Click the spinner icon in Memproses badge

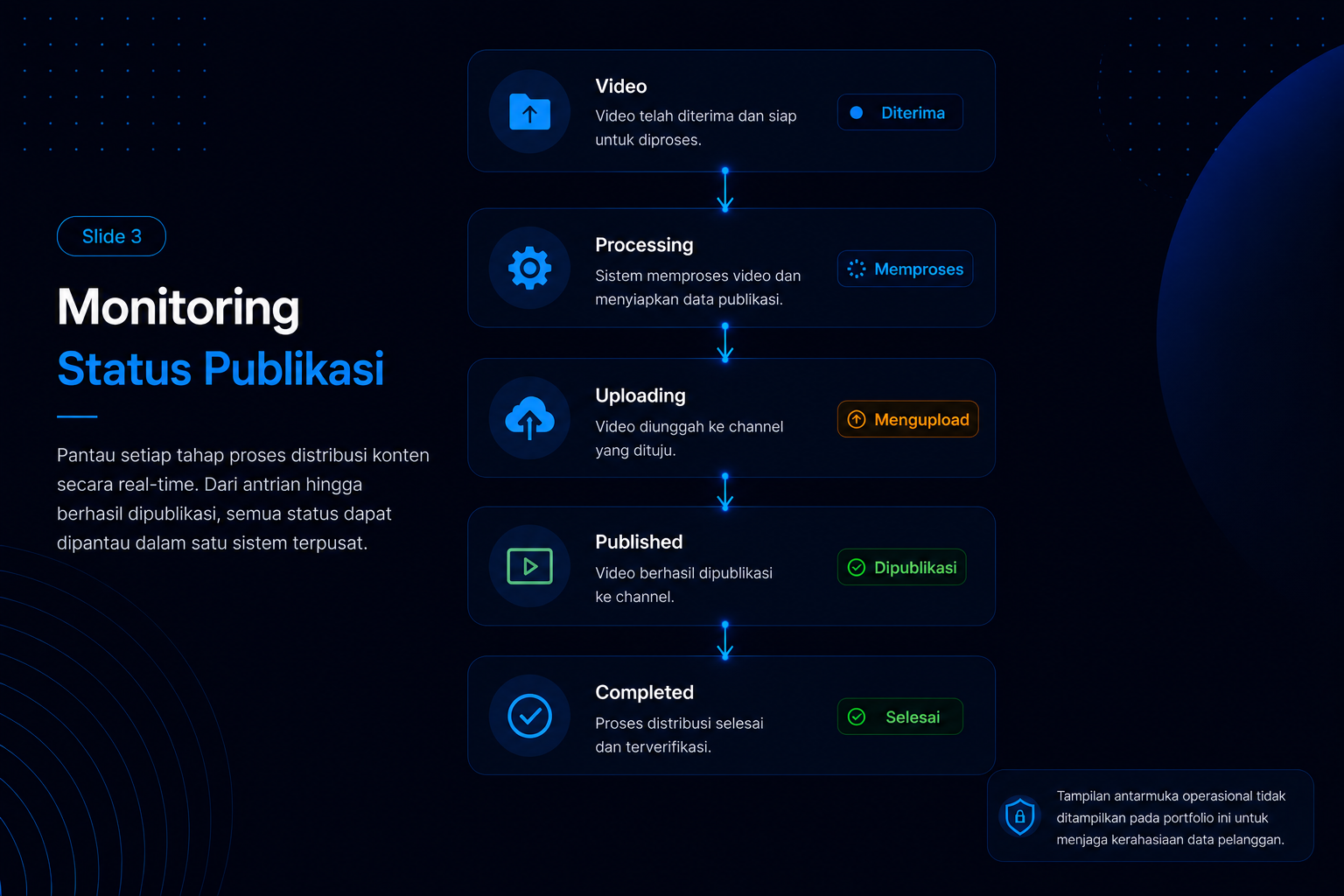pos(857,269)
